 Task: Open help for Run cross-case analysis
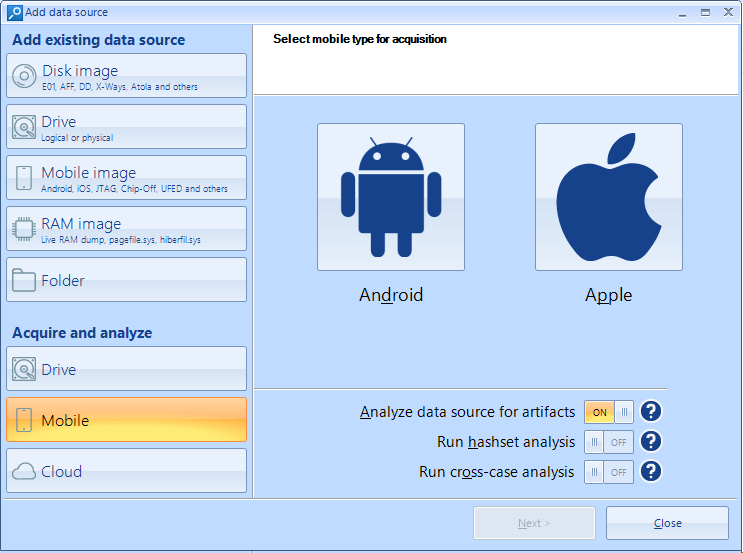coord(651,471)
